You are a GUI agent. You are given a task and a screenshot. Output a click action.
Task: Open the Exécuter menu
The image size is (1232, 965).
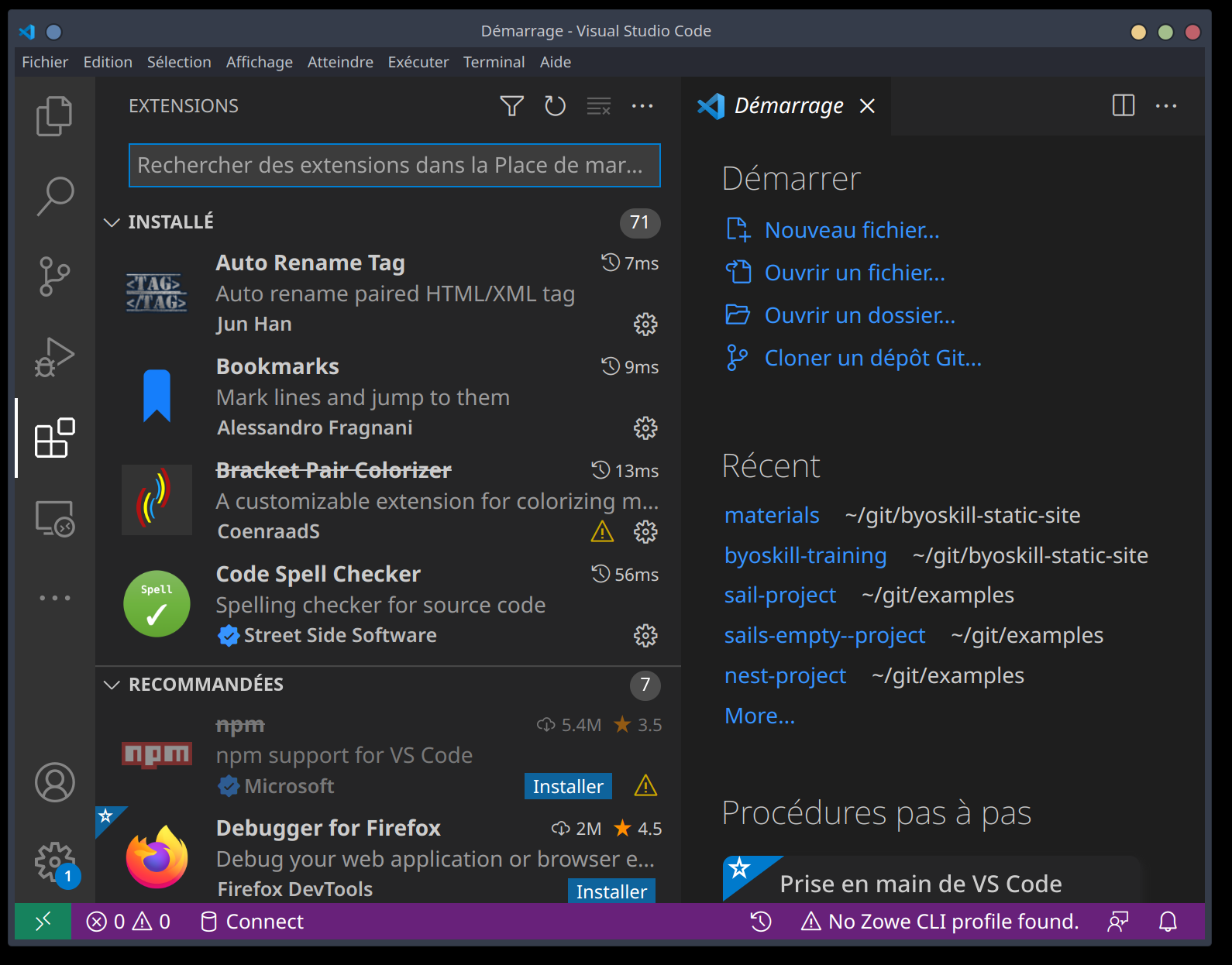coord(418,62)
